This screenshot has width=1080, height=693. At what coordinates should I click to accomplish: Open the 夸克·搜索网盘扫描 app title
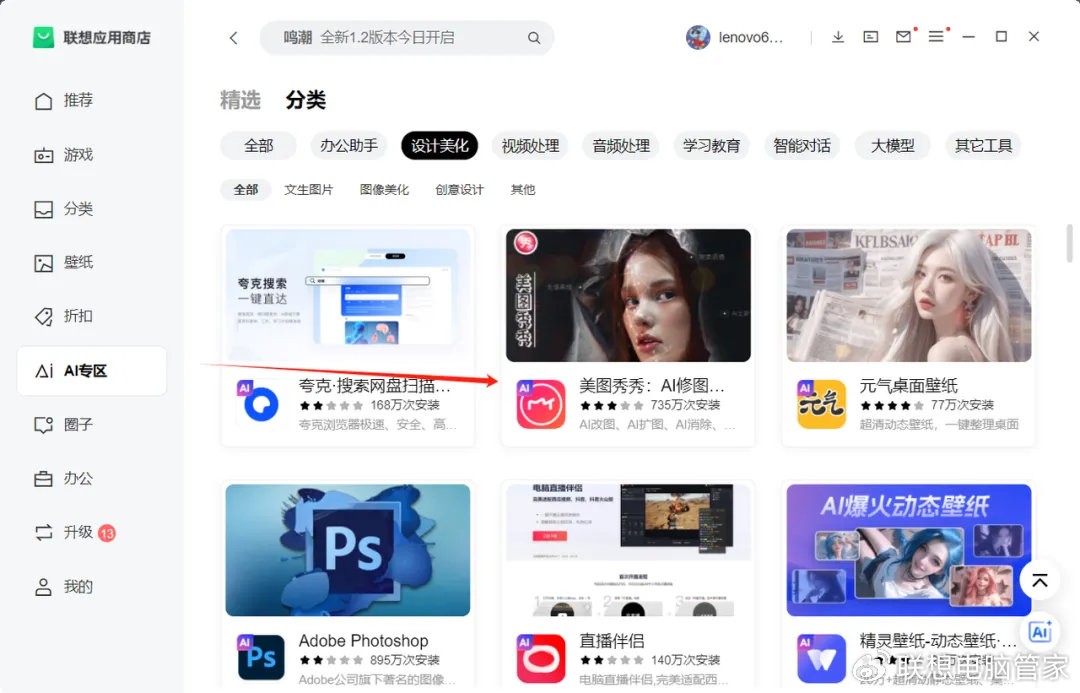coord(374,386)
